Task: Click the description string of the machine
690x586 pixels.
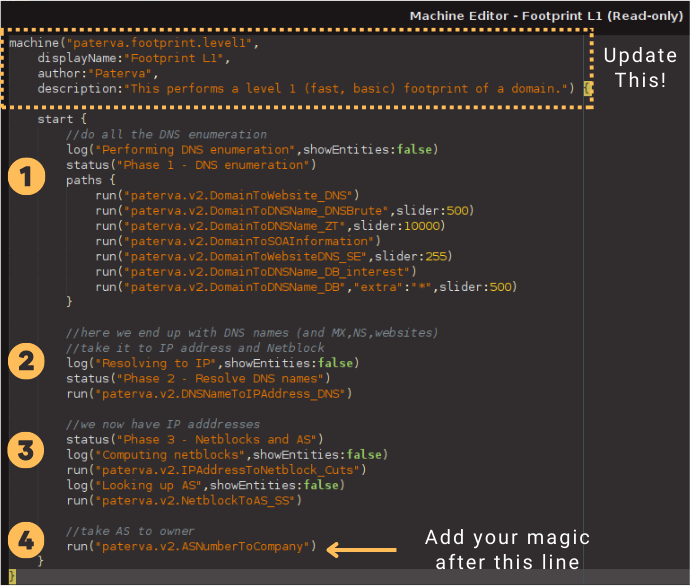Action: click(346, 89)
